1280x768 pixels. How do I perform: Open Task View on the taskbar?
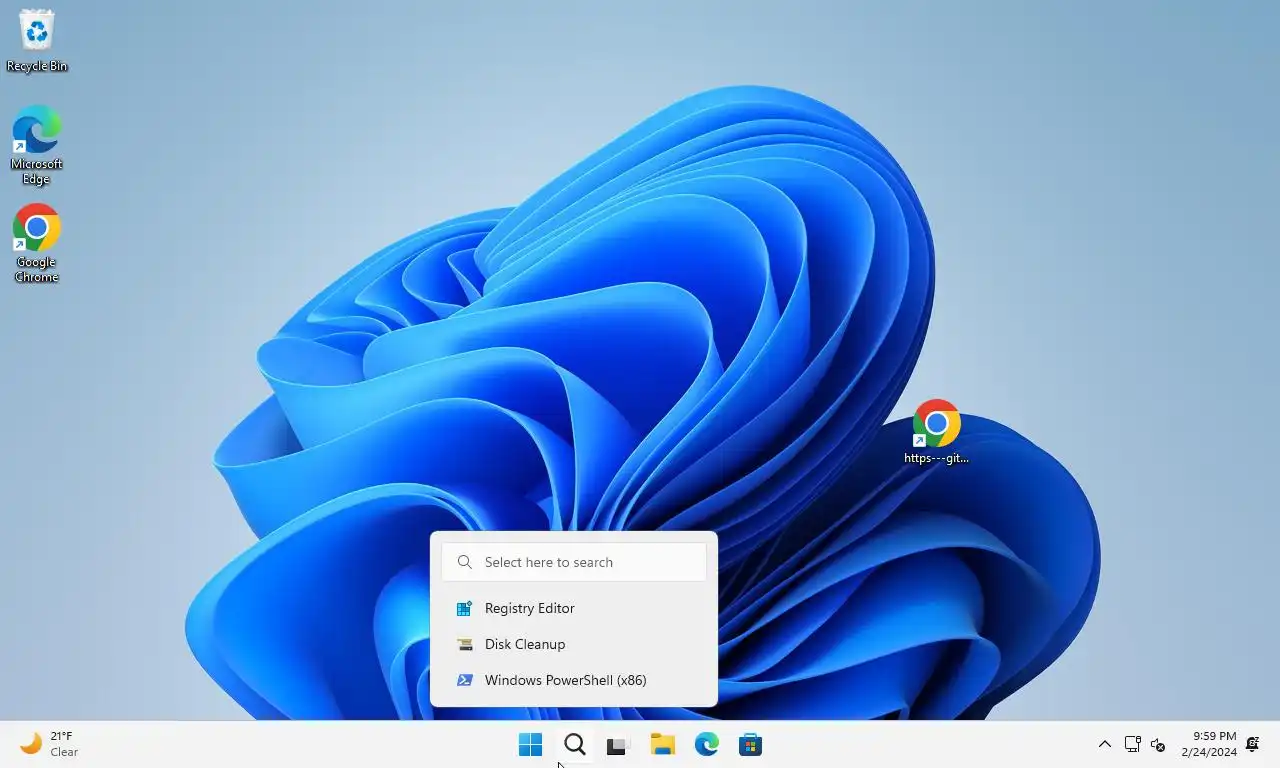click(618, 745)
